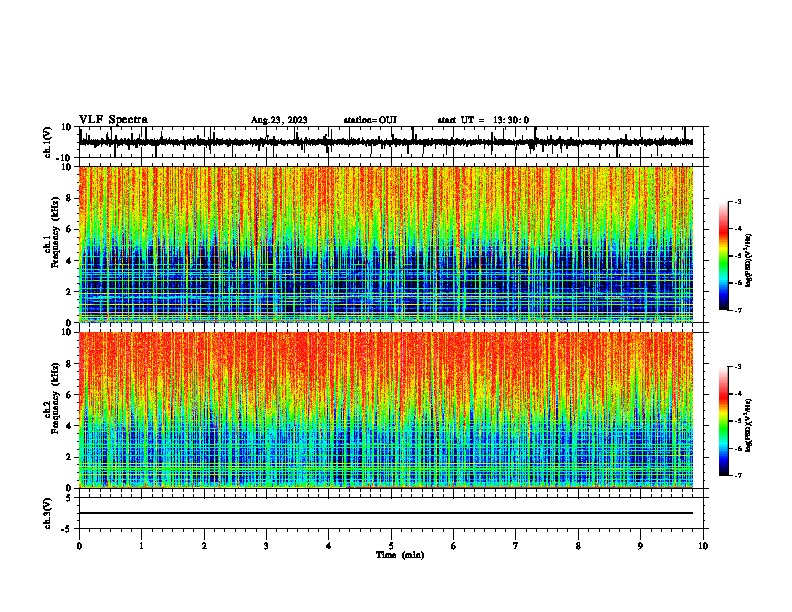Click the "-7" label on ch.2 color scale
The image size is (792, 612).
738,475
